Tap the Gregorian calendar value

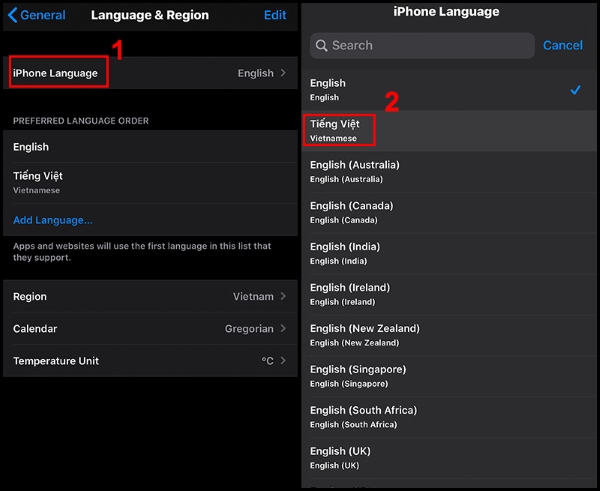click(x=249, y=329)
